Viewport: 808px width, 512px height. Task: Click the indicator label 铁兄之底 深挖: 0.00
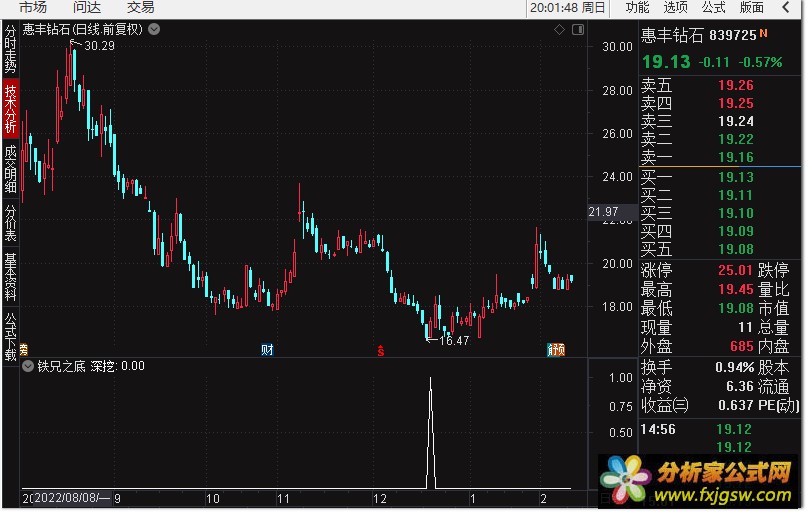91,366
